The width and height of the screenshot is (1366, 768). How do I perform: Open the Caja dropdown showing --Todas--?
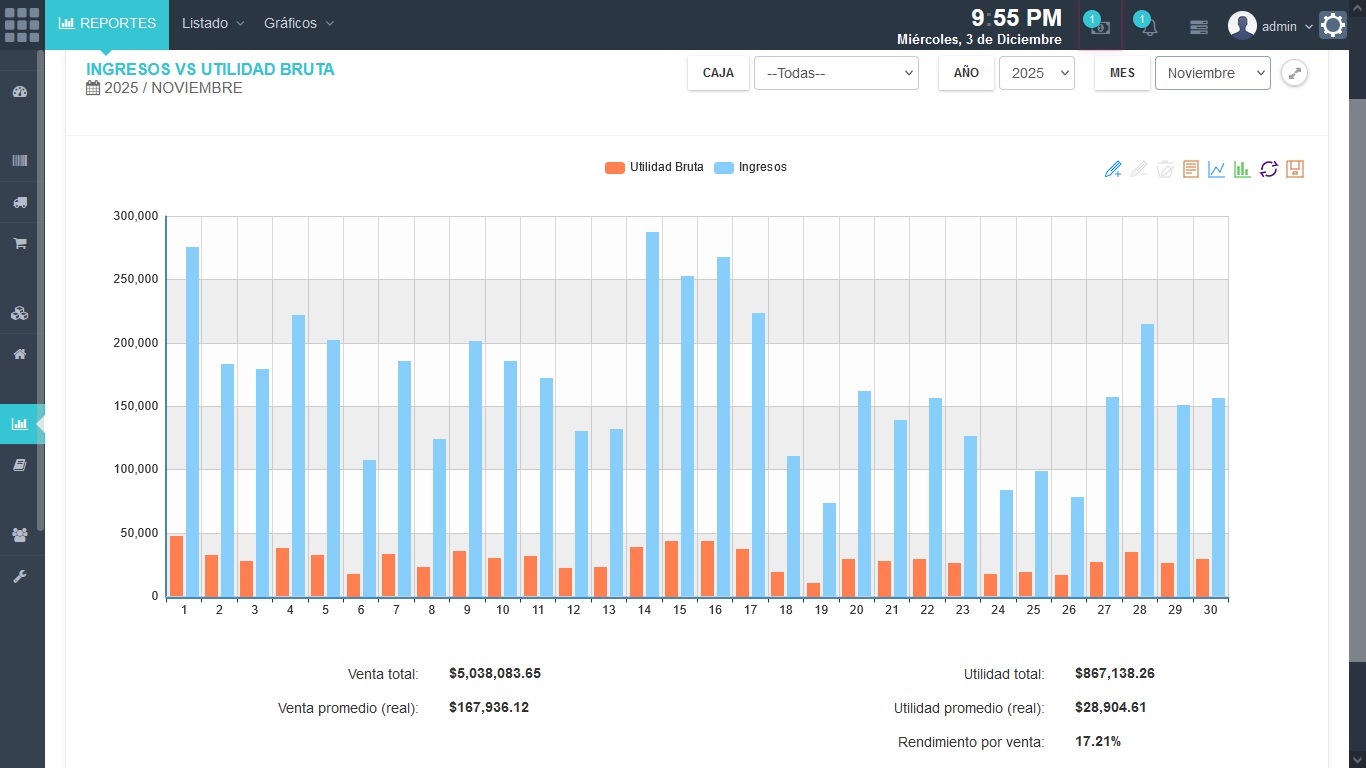coord(836,73)
